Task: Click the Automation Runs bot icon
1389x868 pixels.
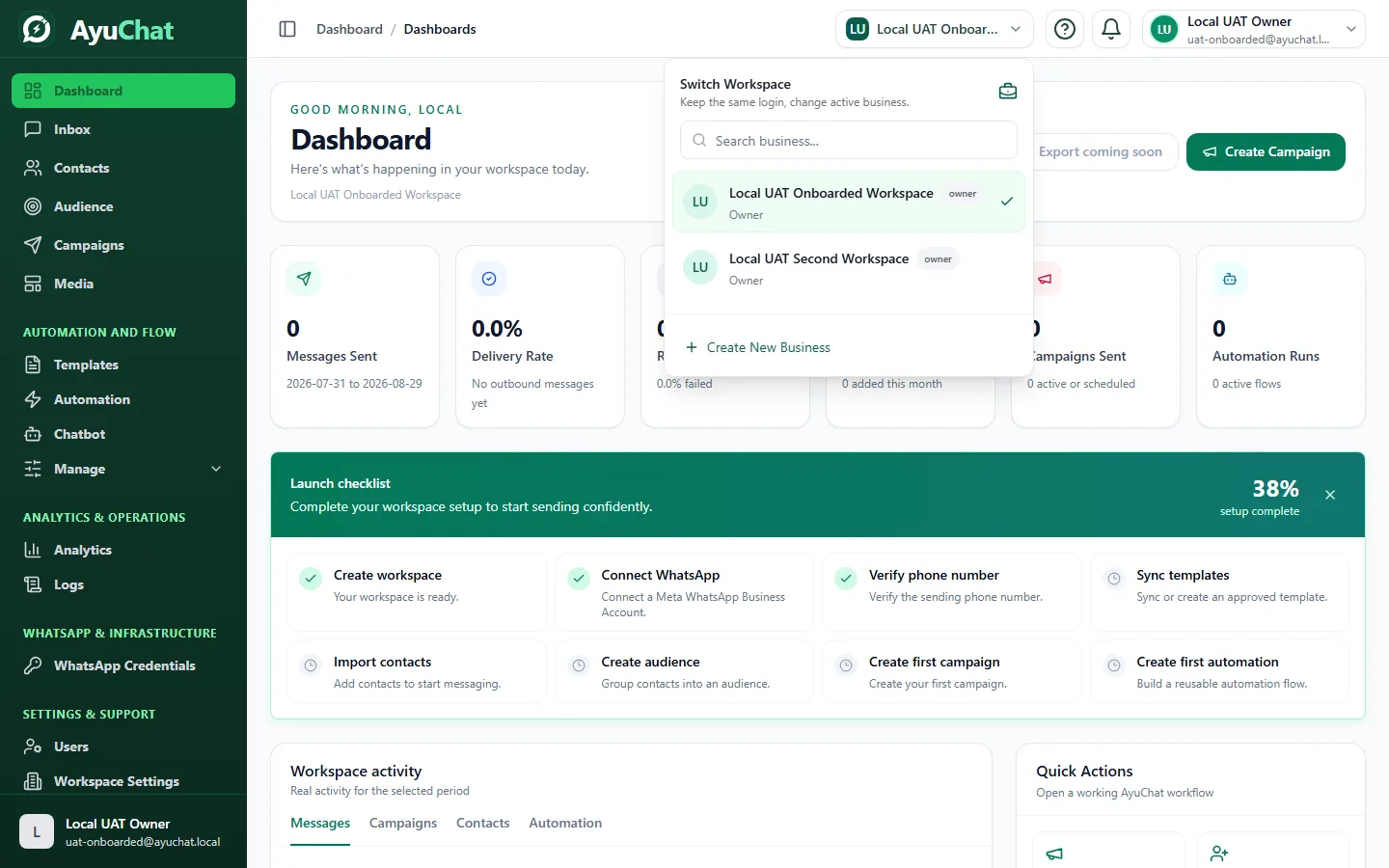Action: pyautogui.click(x=1230, y=279)
